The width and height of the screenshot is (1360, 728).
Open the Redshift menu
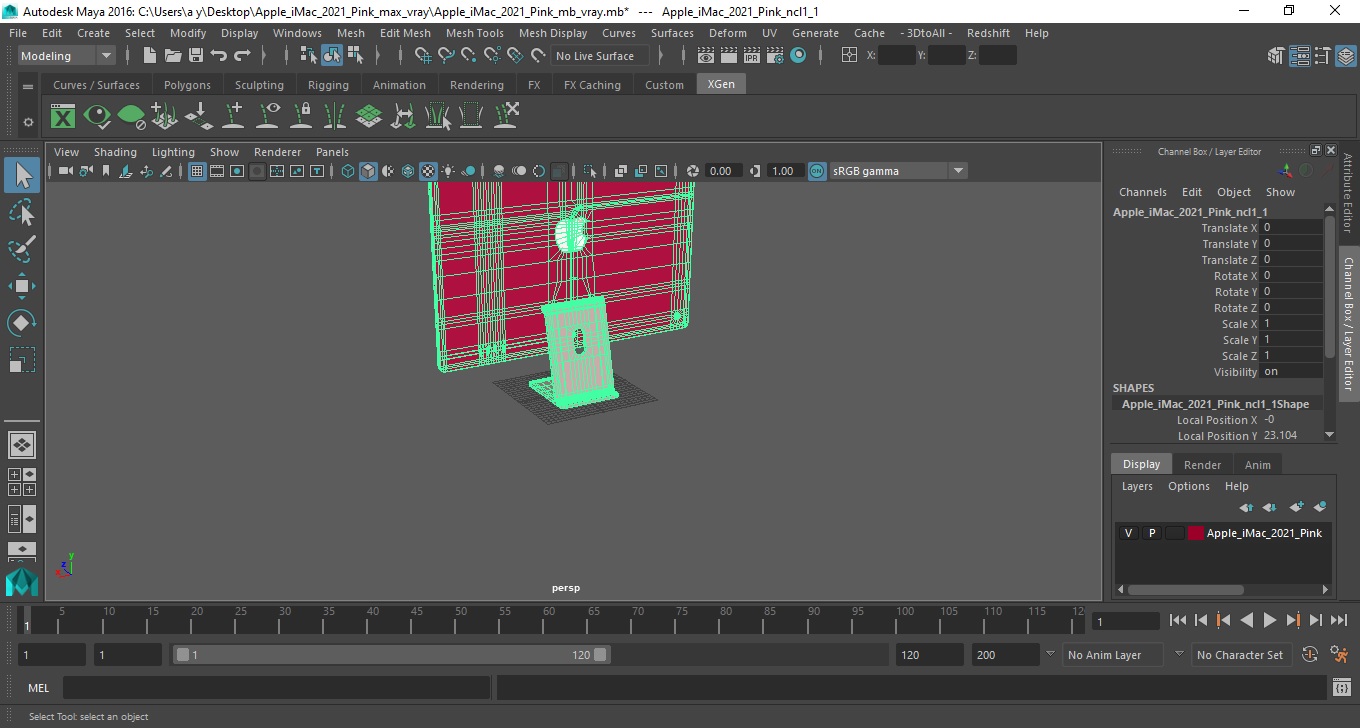tap(988, 33)
